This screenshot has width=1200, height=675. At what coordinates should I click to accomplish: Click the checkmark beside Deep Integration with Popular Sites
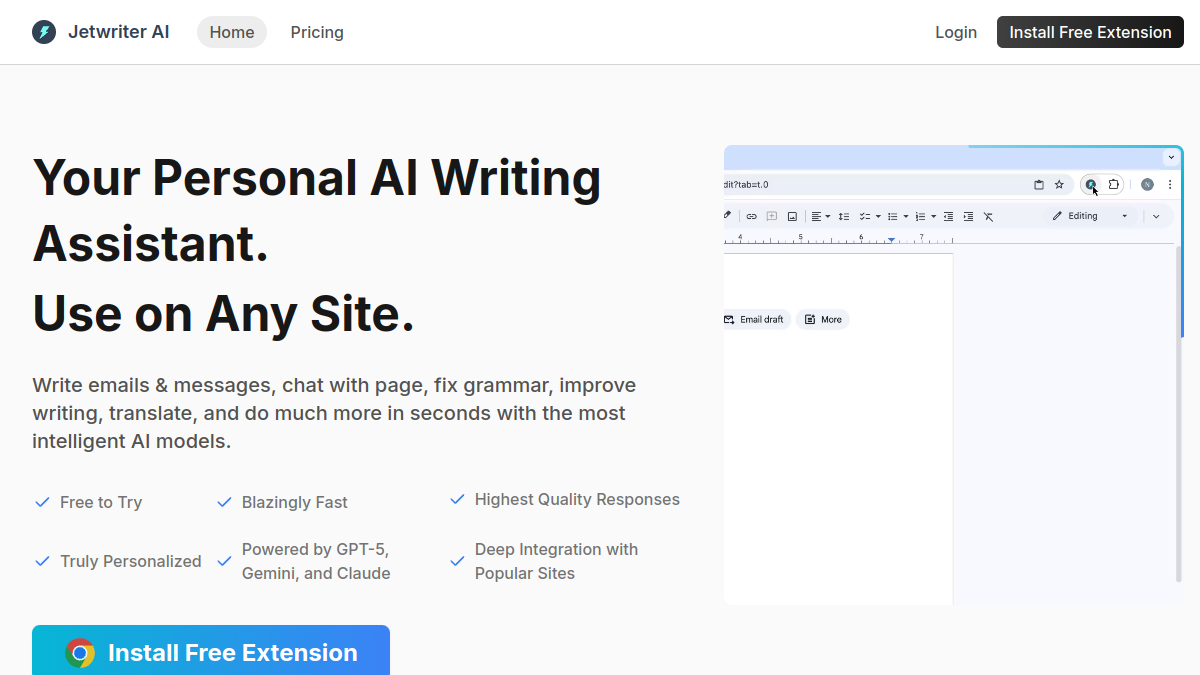pyautogui.click(x=457, y=561)
